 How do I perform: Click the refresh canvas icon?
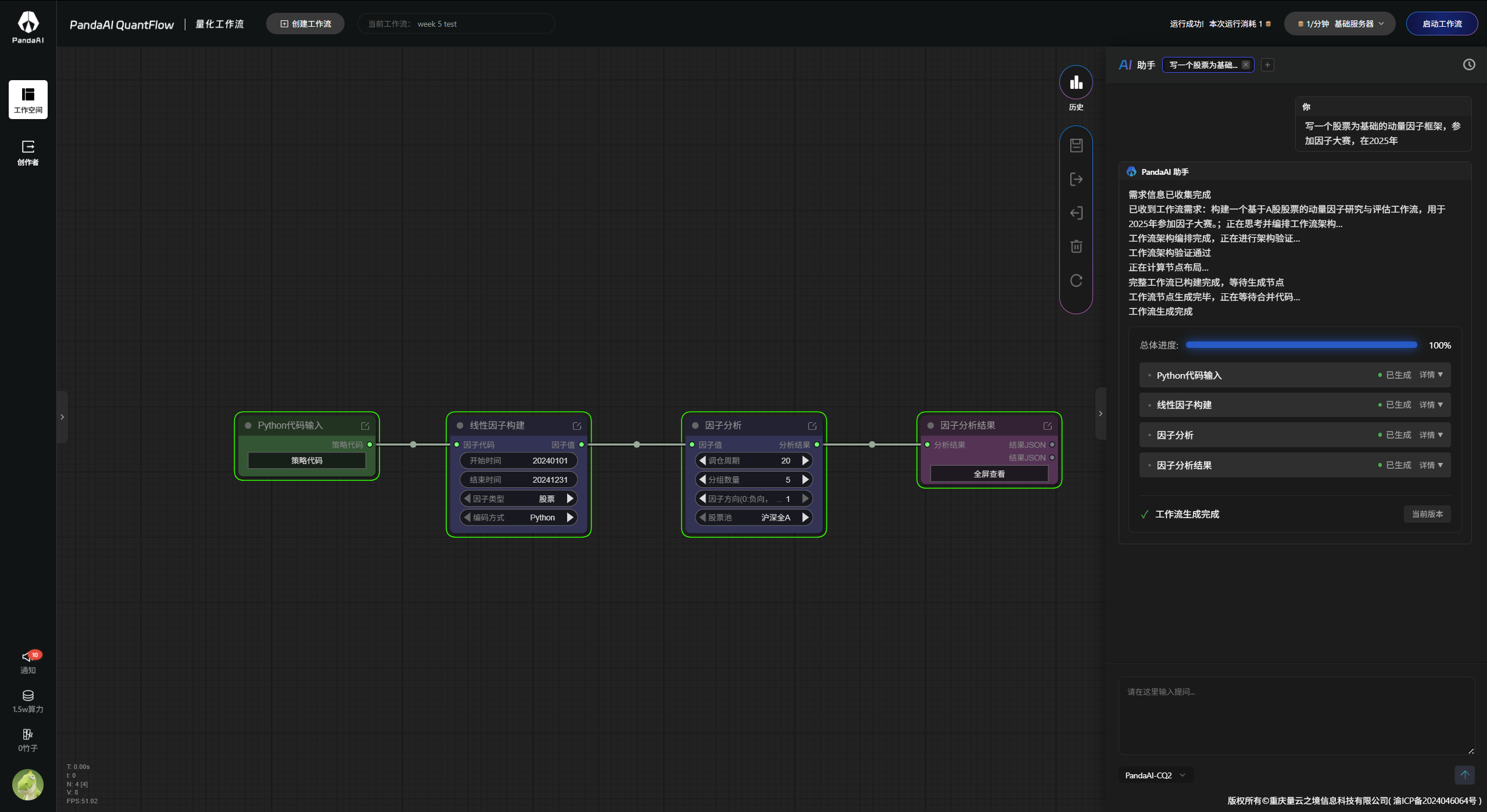(x=1076, y=281)
